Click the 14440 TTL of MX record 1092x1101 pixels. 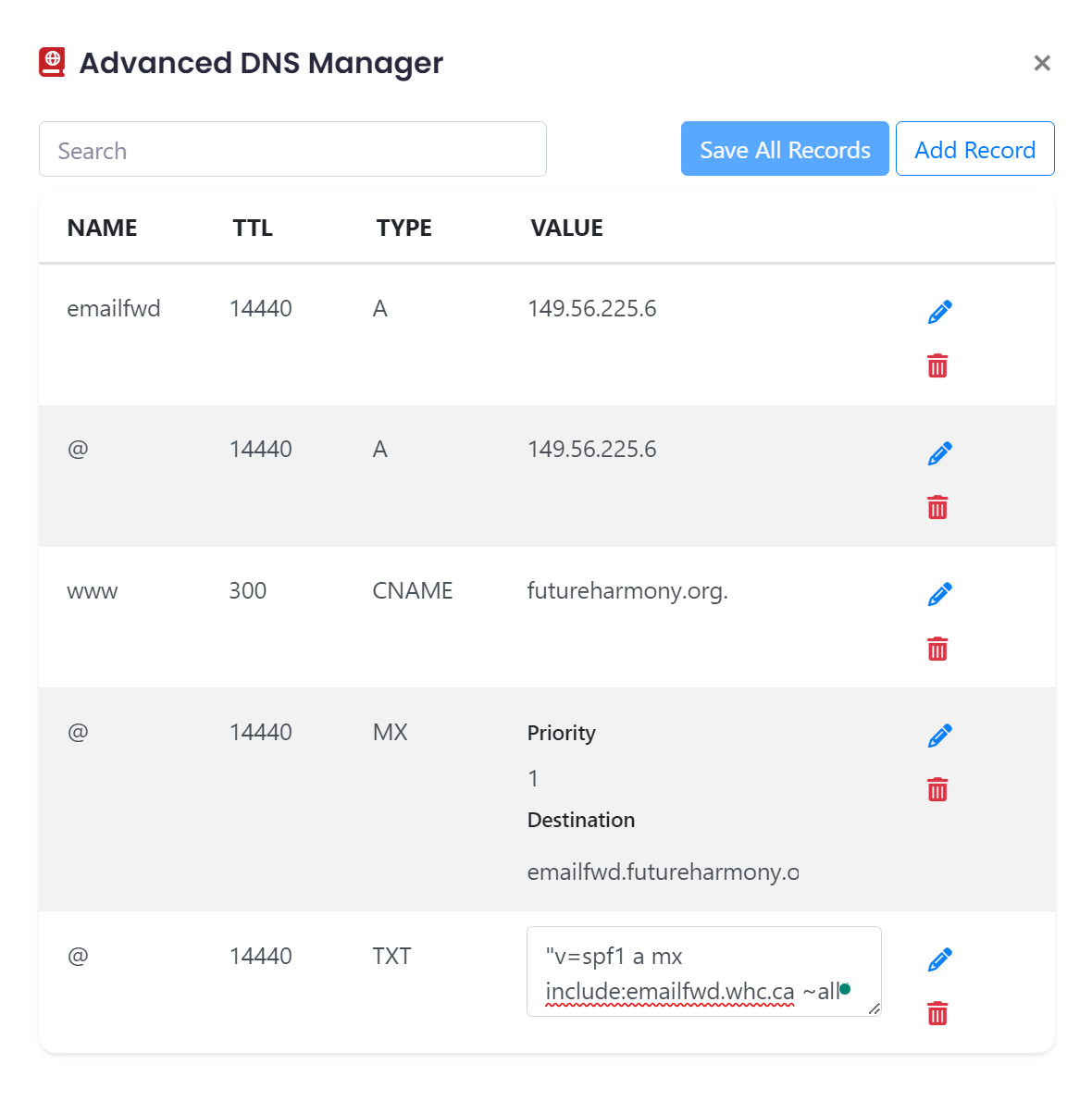click(261, 733)
